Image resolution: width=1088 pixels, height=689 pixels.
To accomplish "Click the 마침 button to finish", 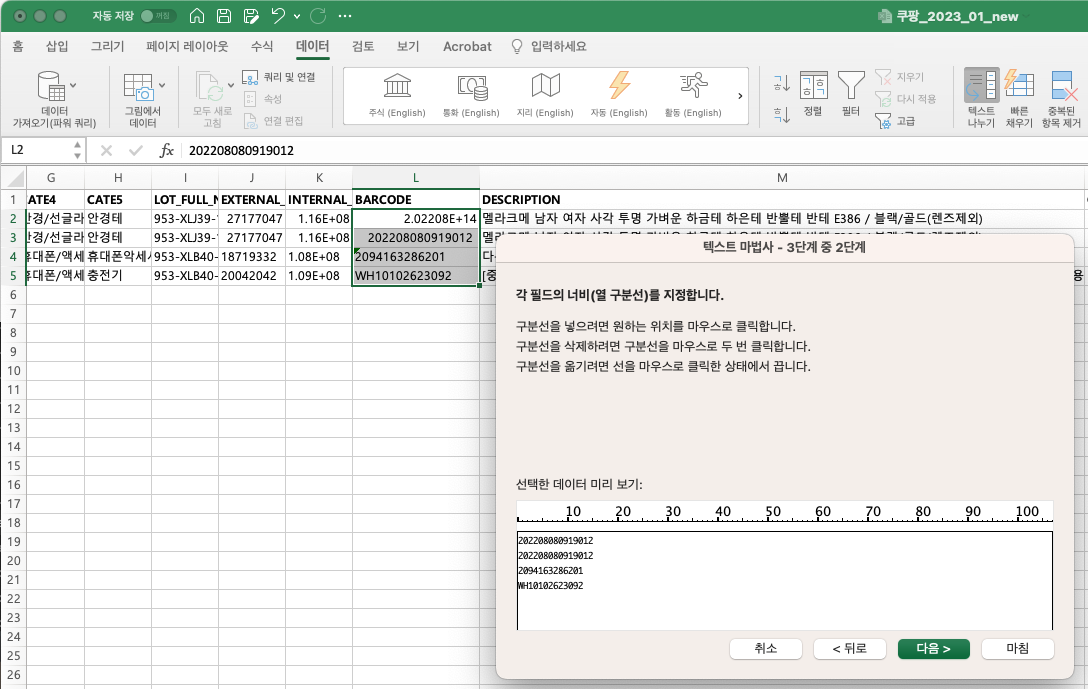I will (1017, 648).
